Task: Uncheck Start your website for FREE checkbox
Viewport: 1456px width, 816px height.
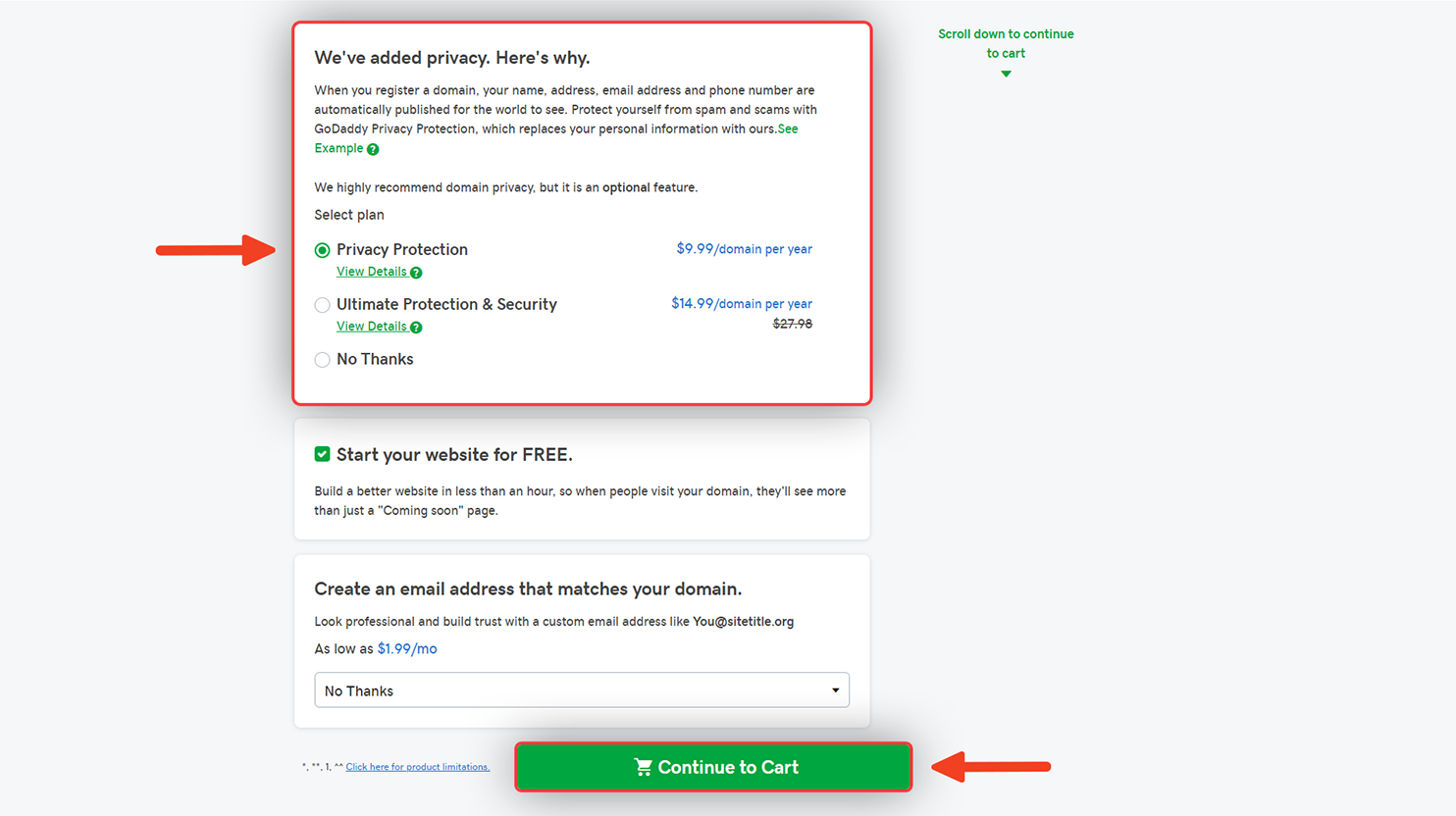Action: click(322, 454)
